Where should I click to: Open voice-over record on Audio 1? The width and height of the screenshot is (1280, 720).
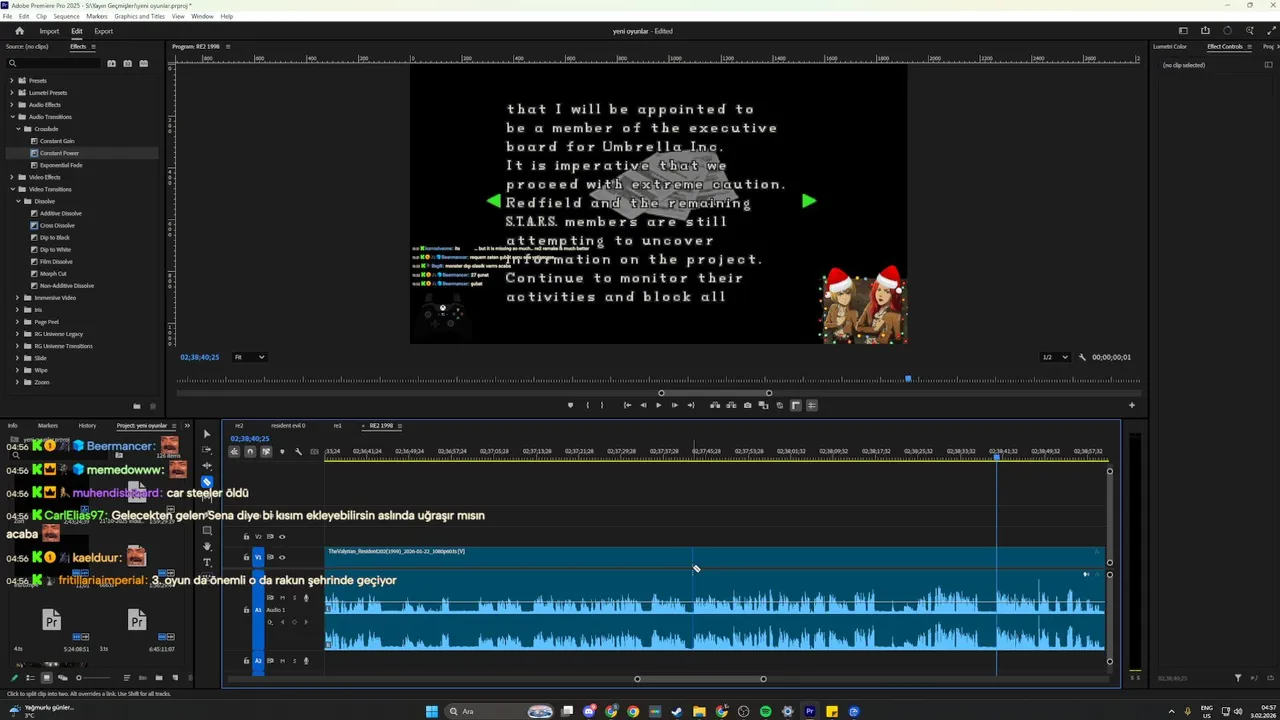pos(306,598)
